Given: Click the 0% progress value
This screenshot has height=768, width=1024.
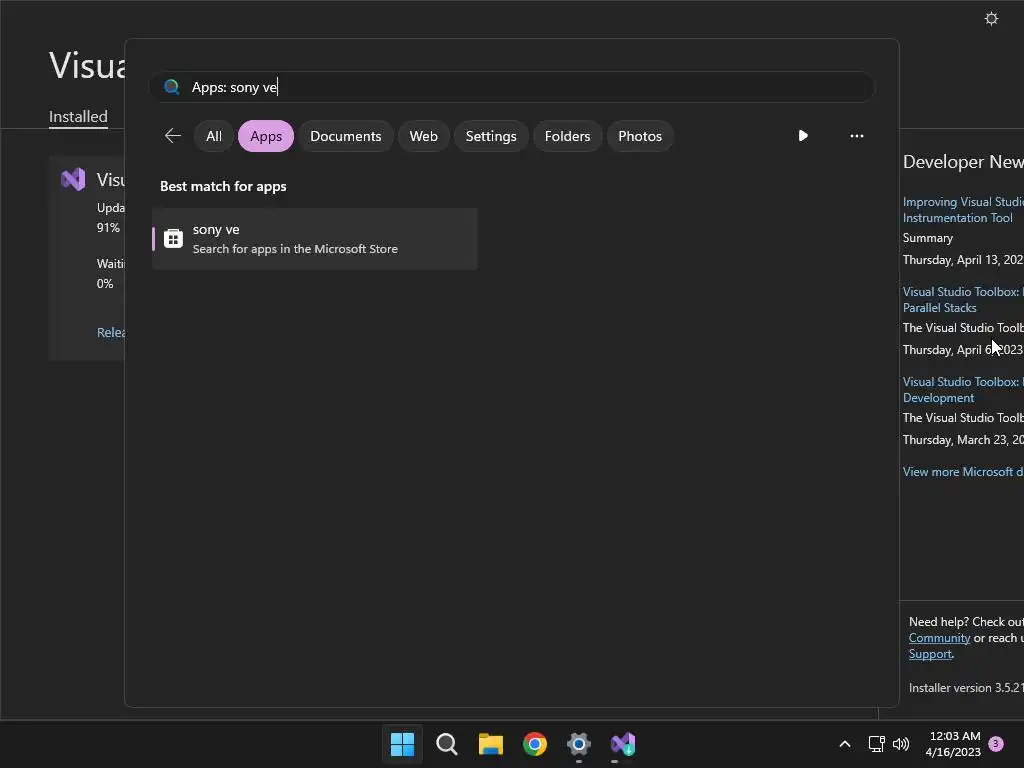Looking at the screenshot, I should pyautogui.click(x=105, y=284).
